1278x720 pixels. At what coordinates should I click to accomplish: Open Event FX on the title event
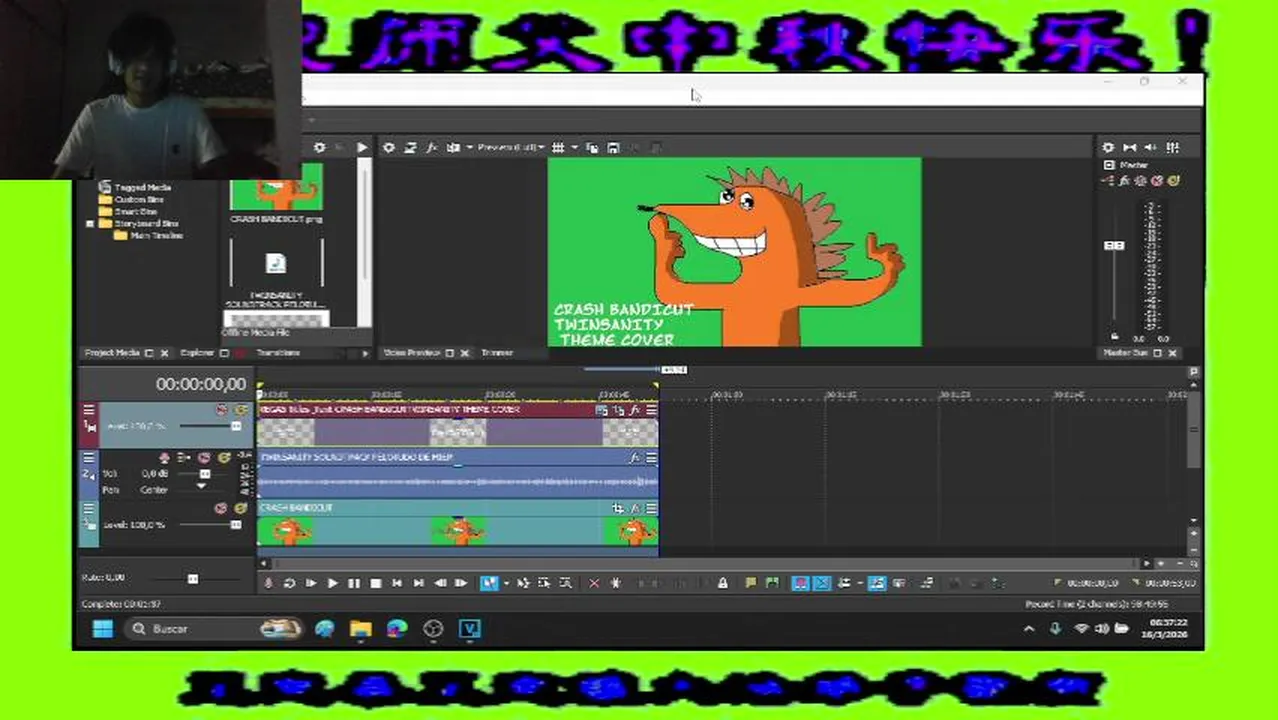pos(635,410)
